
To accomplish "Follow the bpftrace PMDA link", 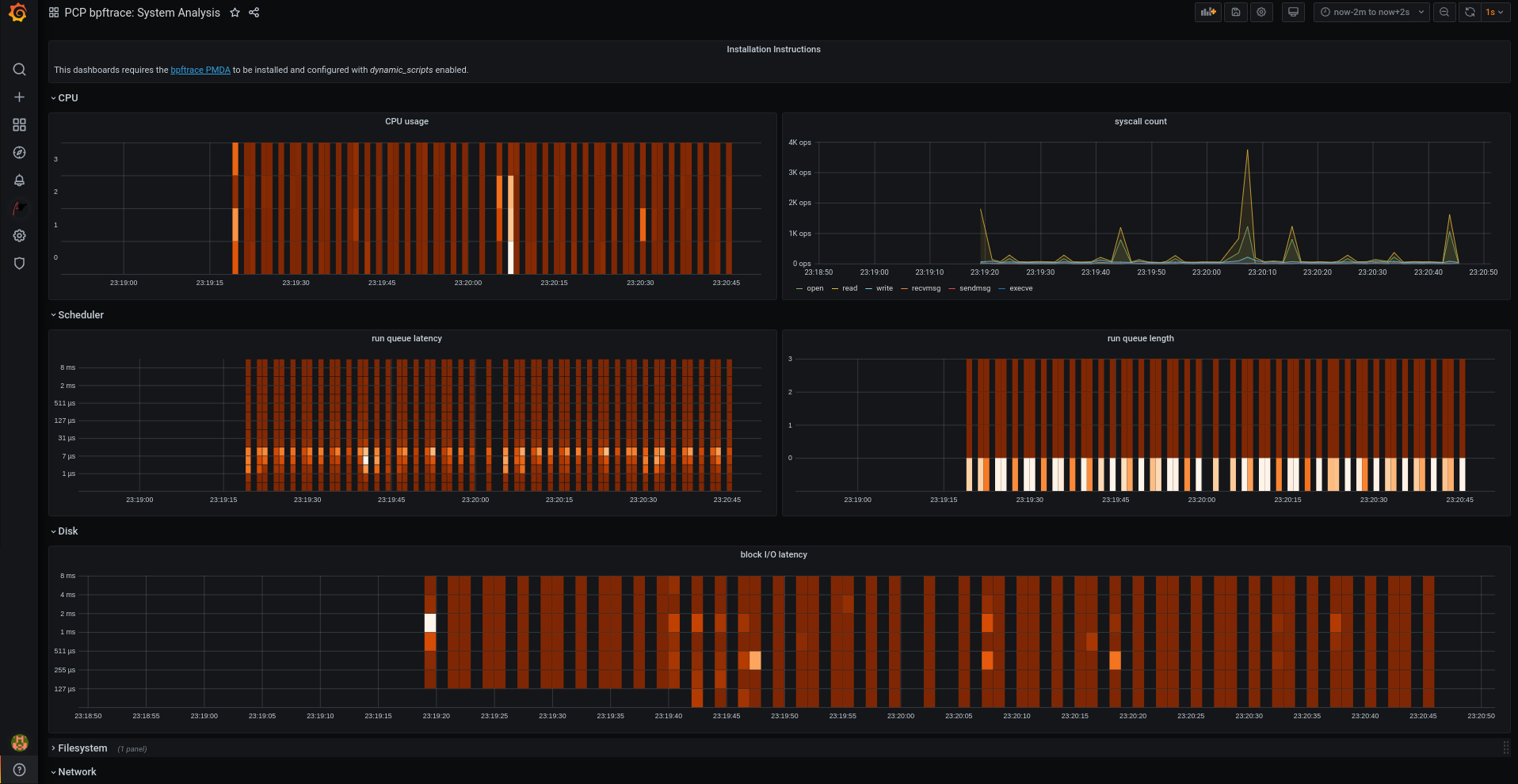I will click(200, 70).
